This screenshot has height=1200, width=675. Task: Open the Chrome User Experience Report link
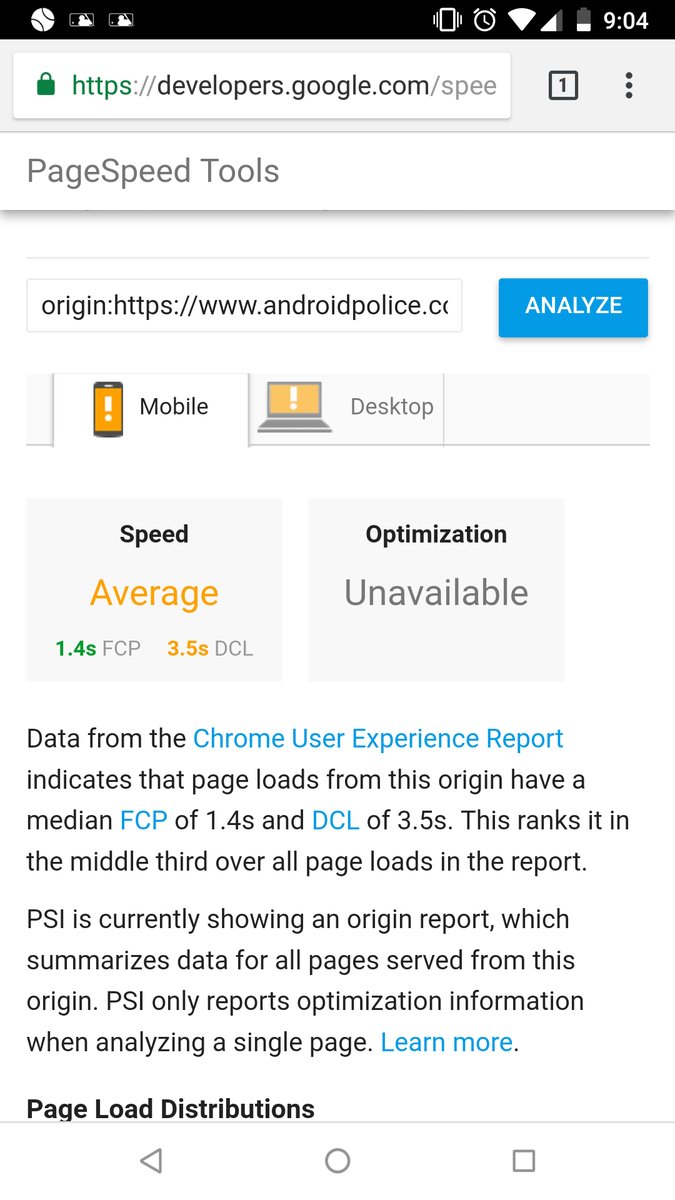tap(378, 739)
